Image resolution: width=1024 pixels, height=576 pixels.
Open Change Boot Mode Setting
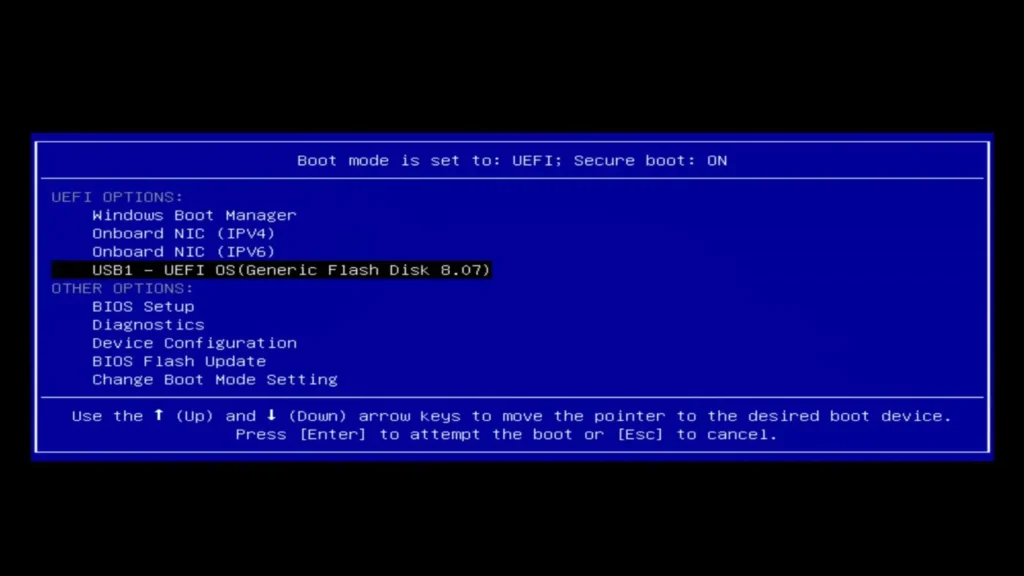point(215,380)
